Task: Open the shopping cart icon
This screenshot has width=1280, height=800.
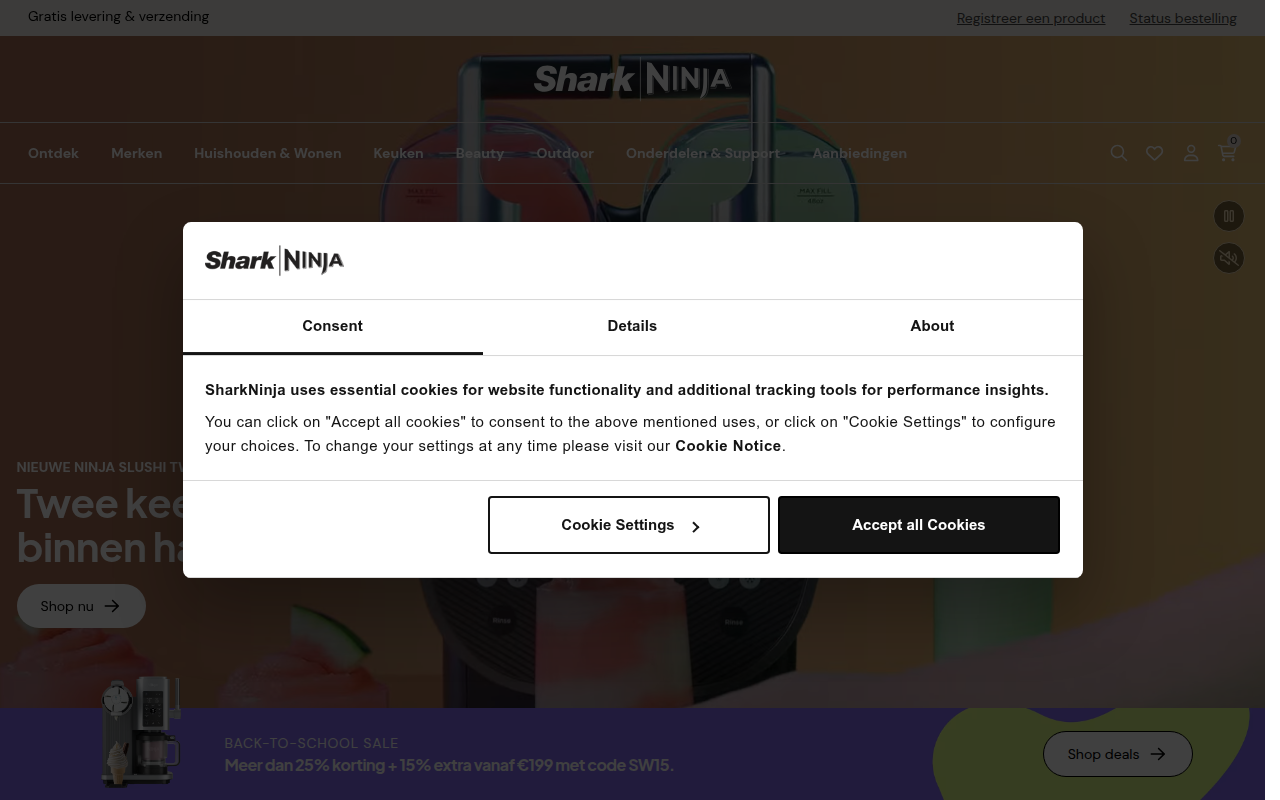Action: 1227,152
